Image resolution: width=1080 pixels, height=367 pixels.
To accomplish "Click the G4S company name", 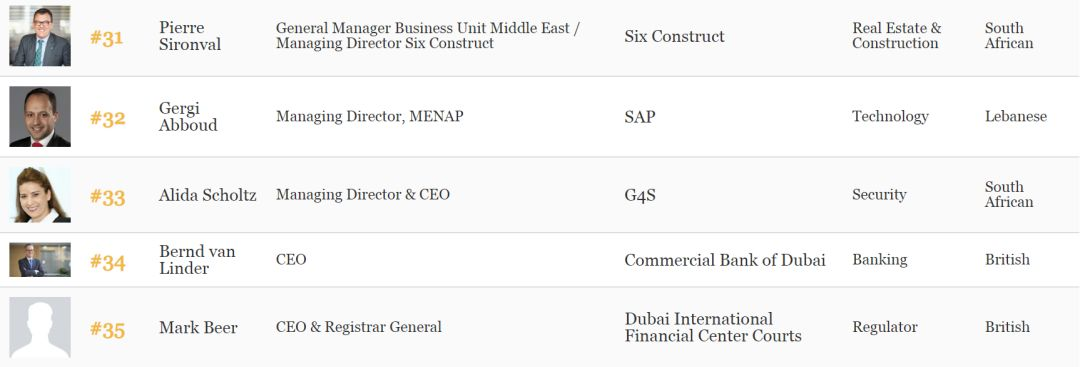I will pos(640,196).
